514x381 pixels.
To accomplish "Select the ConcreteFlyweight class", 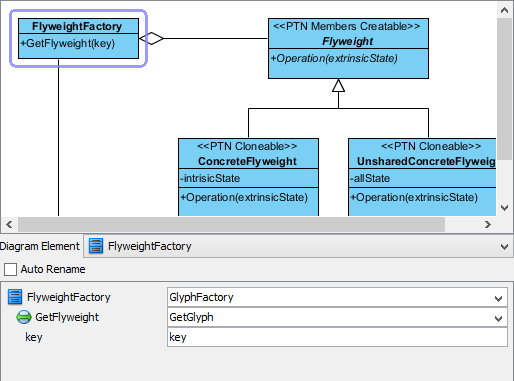I will 248,177.
